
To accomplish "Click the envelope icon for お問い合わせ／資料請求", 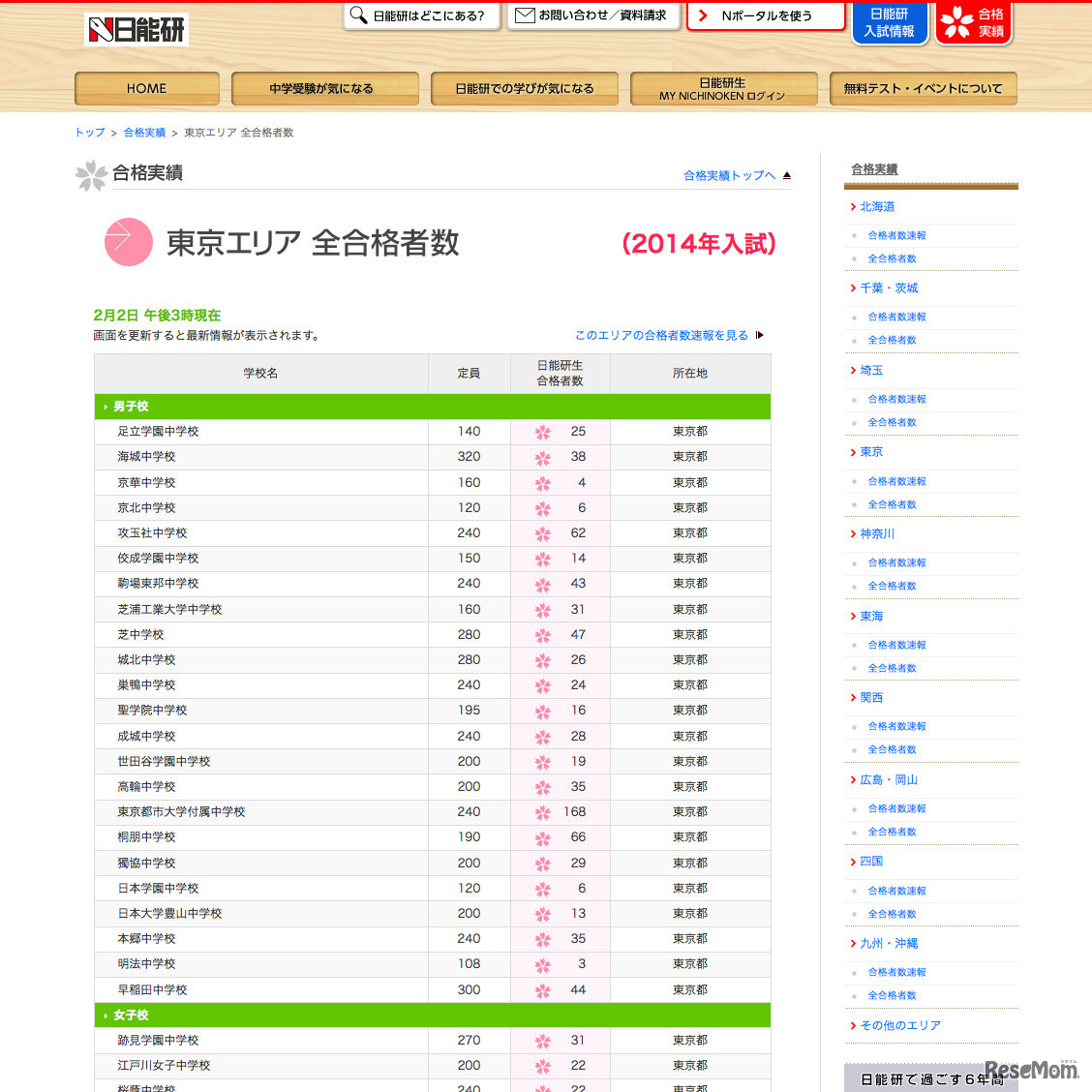I will click(x=523, y=15).
